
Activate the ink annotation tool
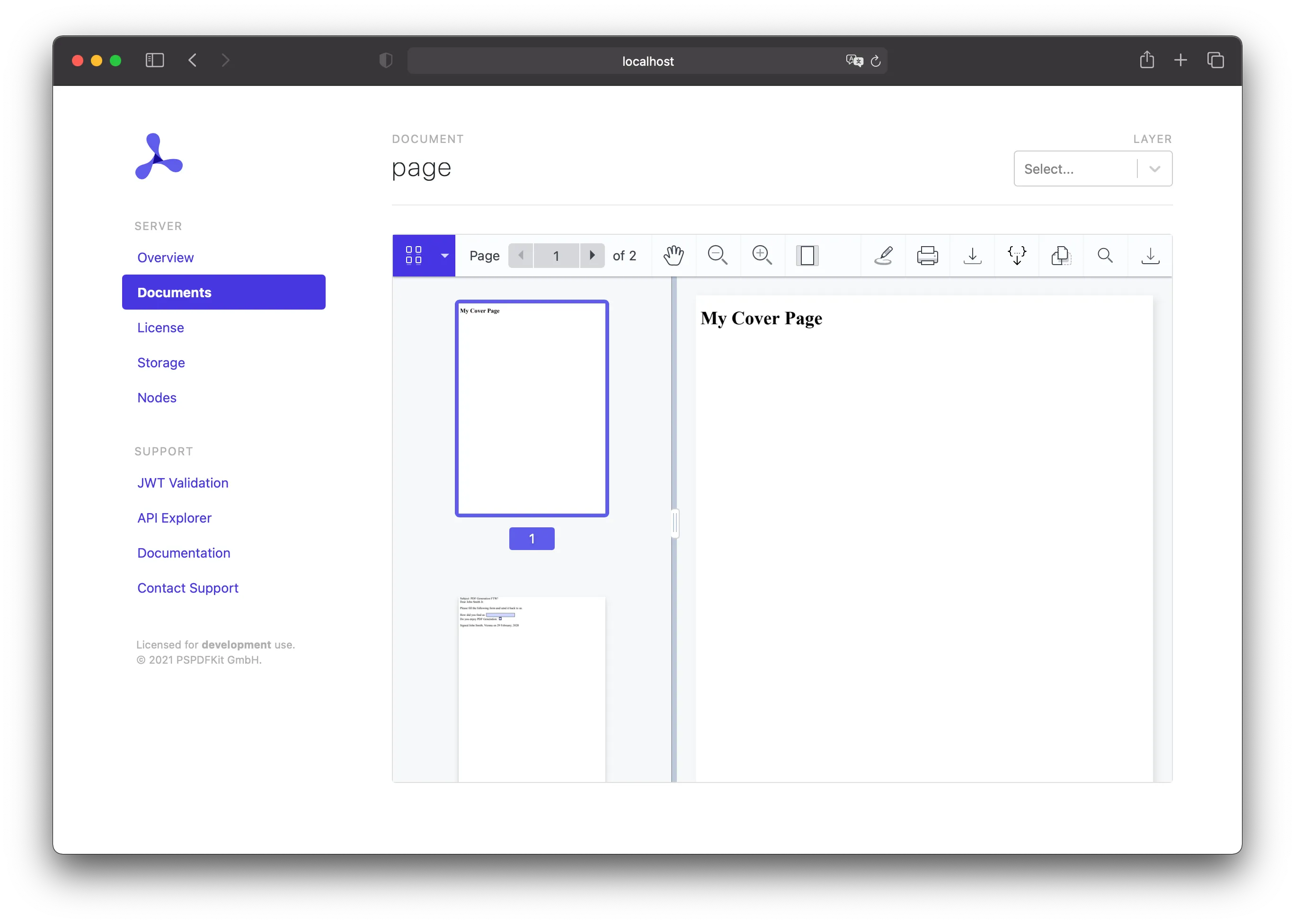pos(883,256)
